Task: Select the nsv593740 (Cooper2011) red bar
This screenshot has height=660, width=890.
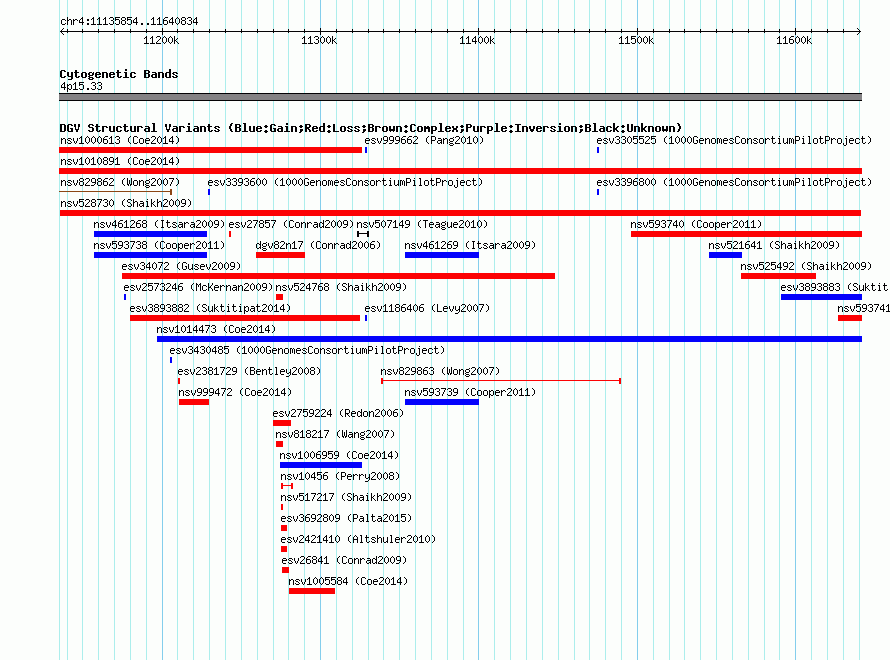Action: click(746, 234)
